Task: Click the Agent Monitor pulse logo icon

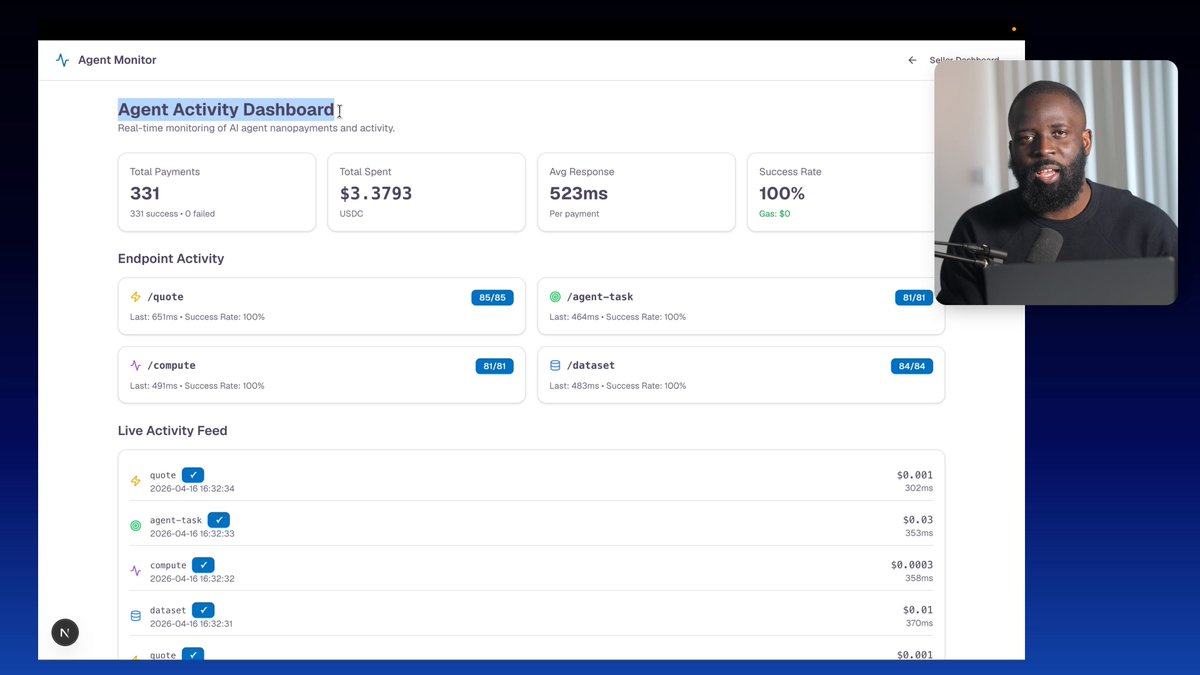Action: [62, 60]
